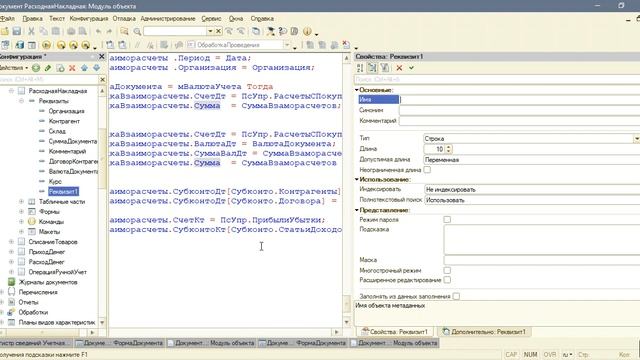The width and height of the screenshot is (640, 360).
Task: Collapse the Использование properties section
Action: click(x=357, y=179)
